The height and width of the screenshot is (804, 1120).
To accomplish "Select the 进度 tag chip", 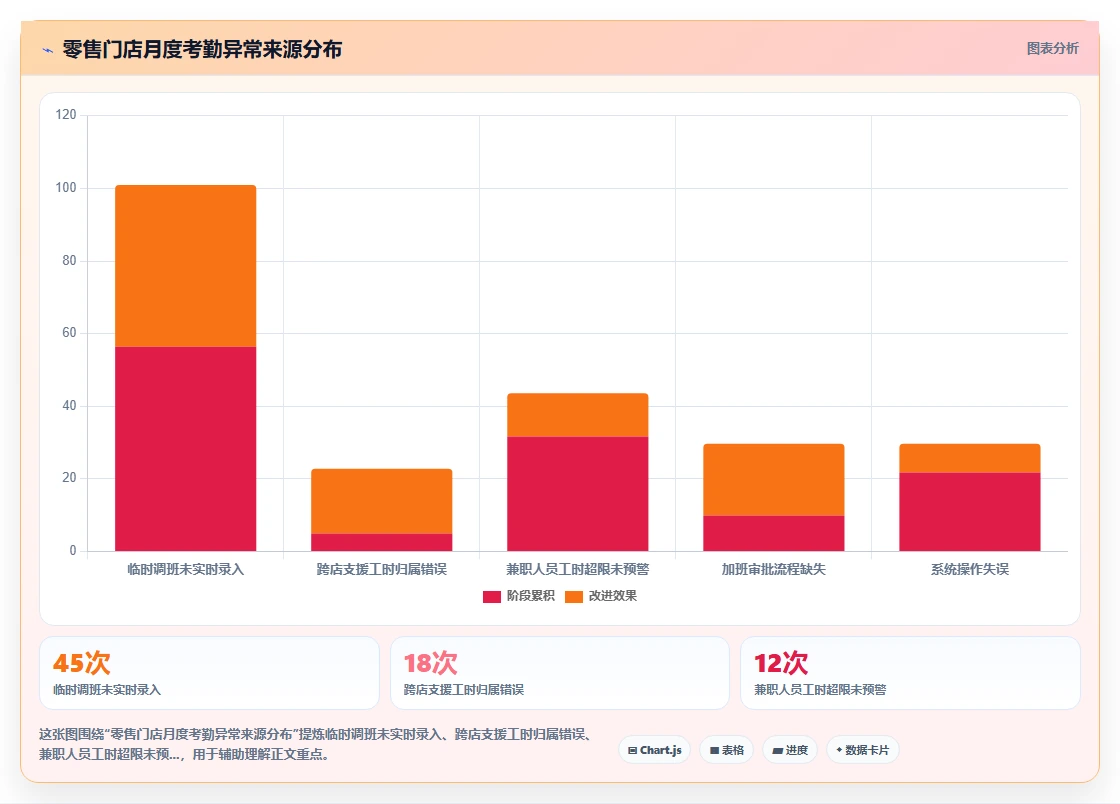I will pyautogui.click(x=790, y=750).
